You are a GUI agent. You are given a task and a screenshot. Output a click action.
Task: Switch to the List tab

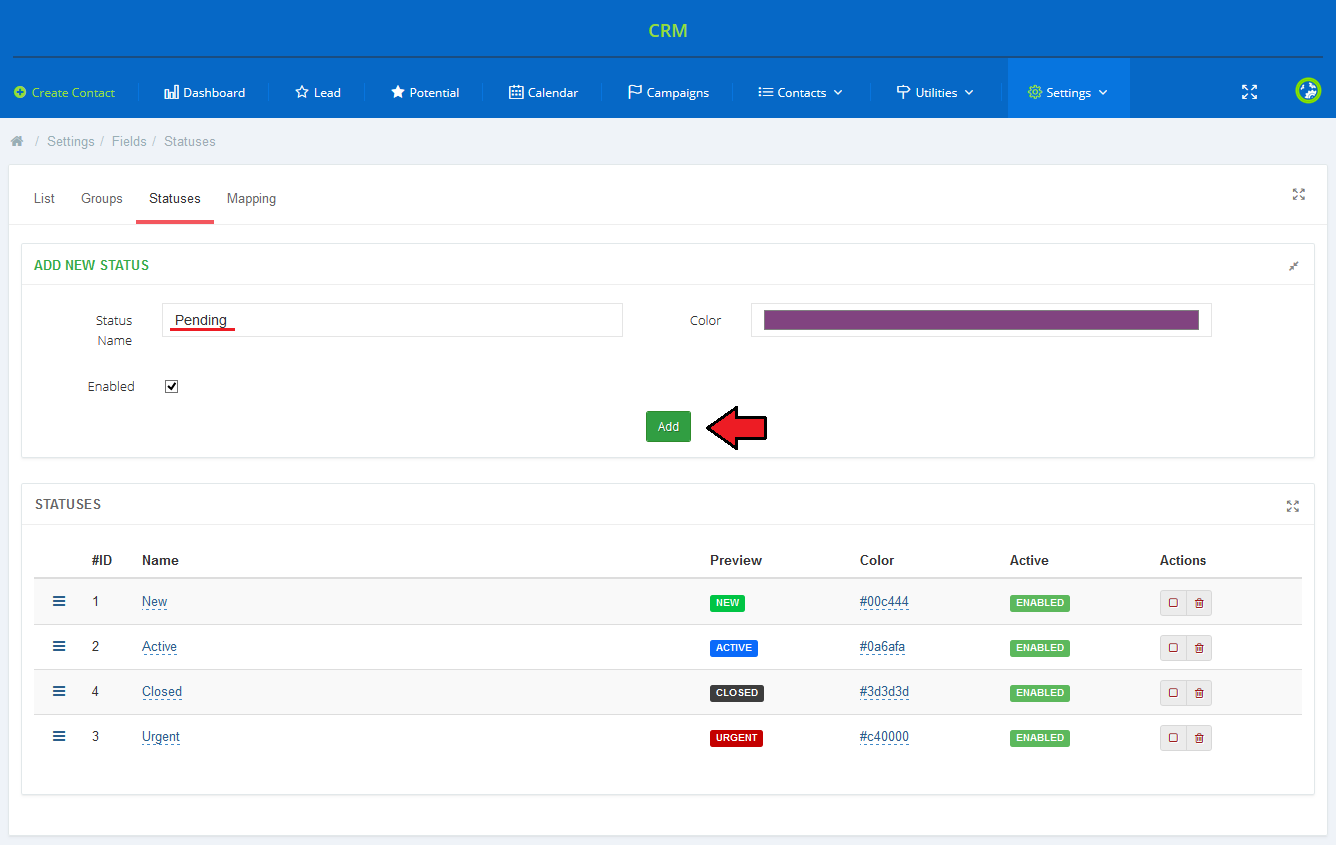point(44,198)
